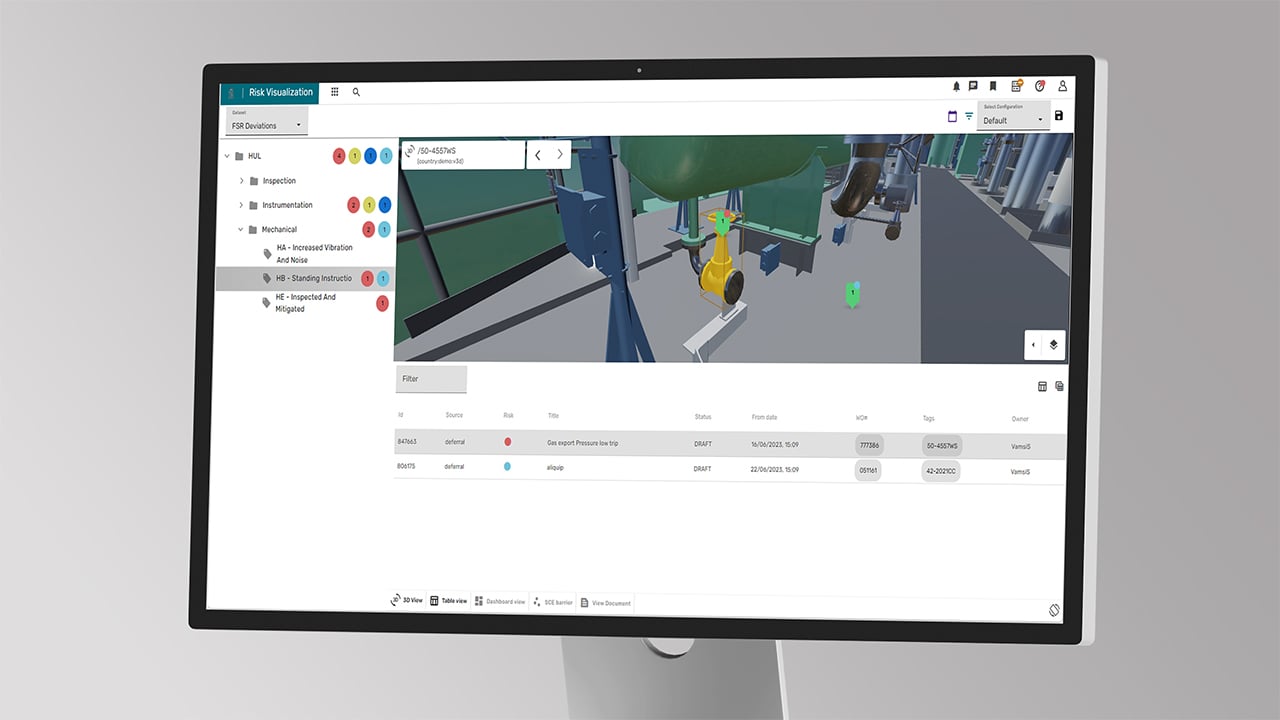Click the Filter input field
Viewport: 1280px width, 720px height.
tap(431, 379)
